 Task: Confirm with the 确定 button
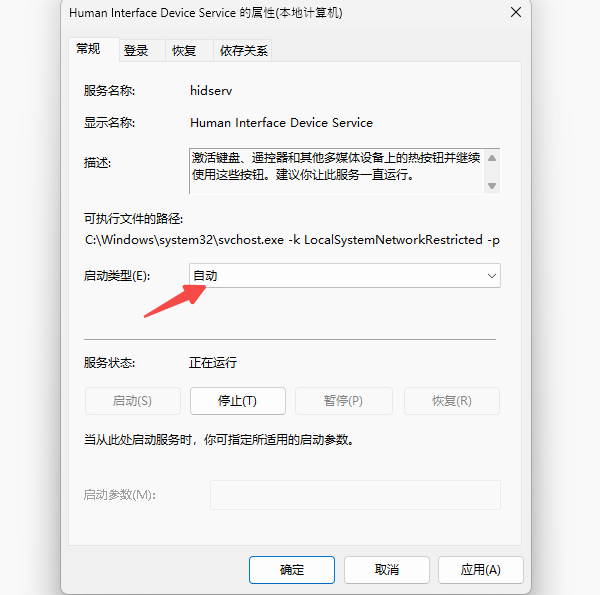(292, 570)
